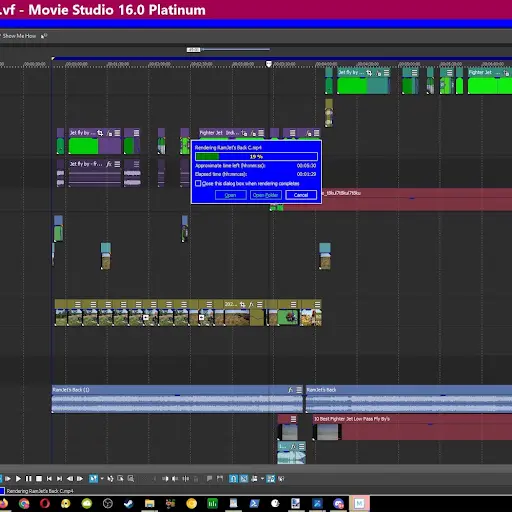This screenshot has width=512, height=512.
Task: Click the Play button in transport bar
Action: coord(18,479)
